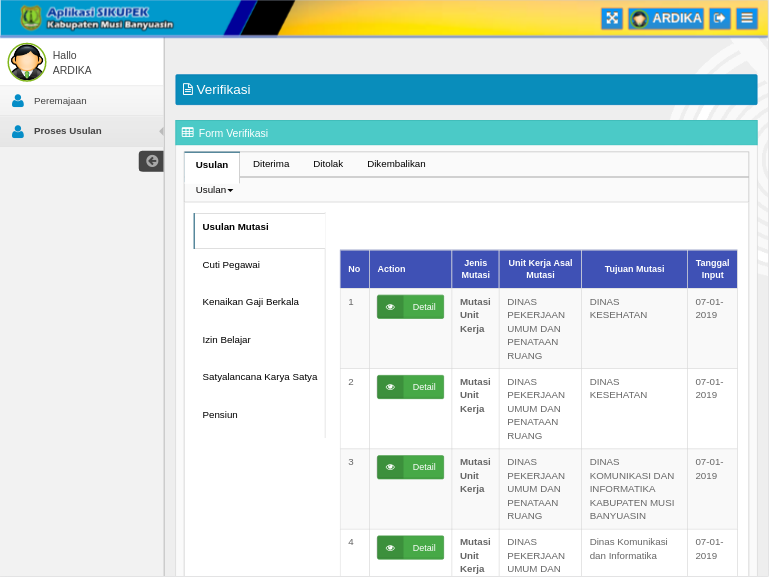Toggle fullscreen with the expand arrows icon
769x577 pixels.
tap(612, 19)
